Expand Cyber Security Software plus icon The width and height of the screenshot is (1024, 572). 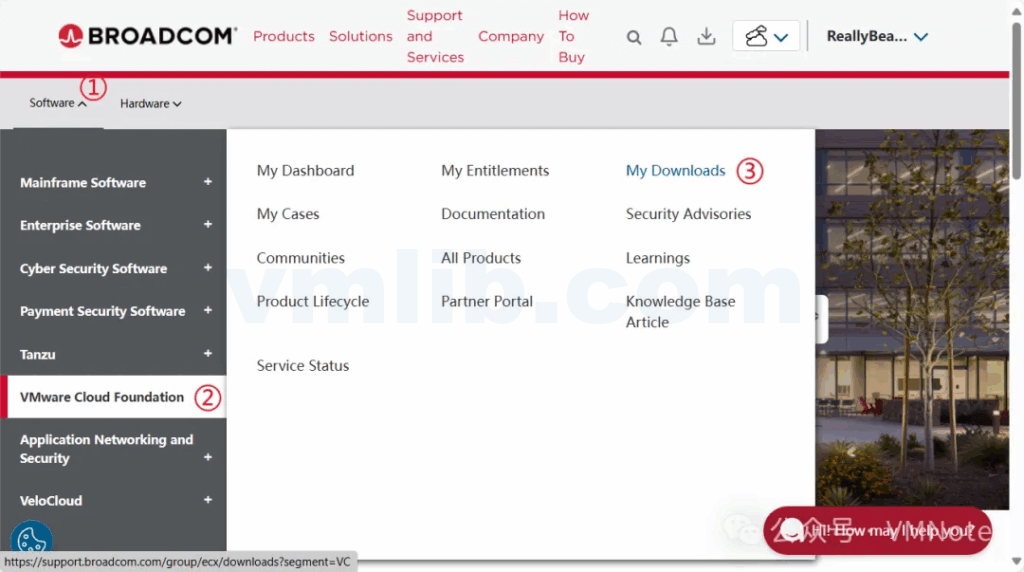point(208,268)
